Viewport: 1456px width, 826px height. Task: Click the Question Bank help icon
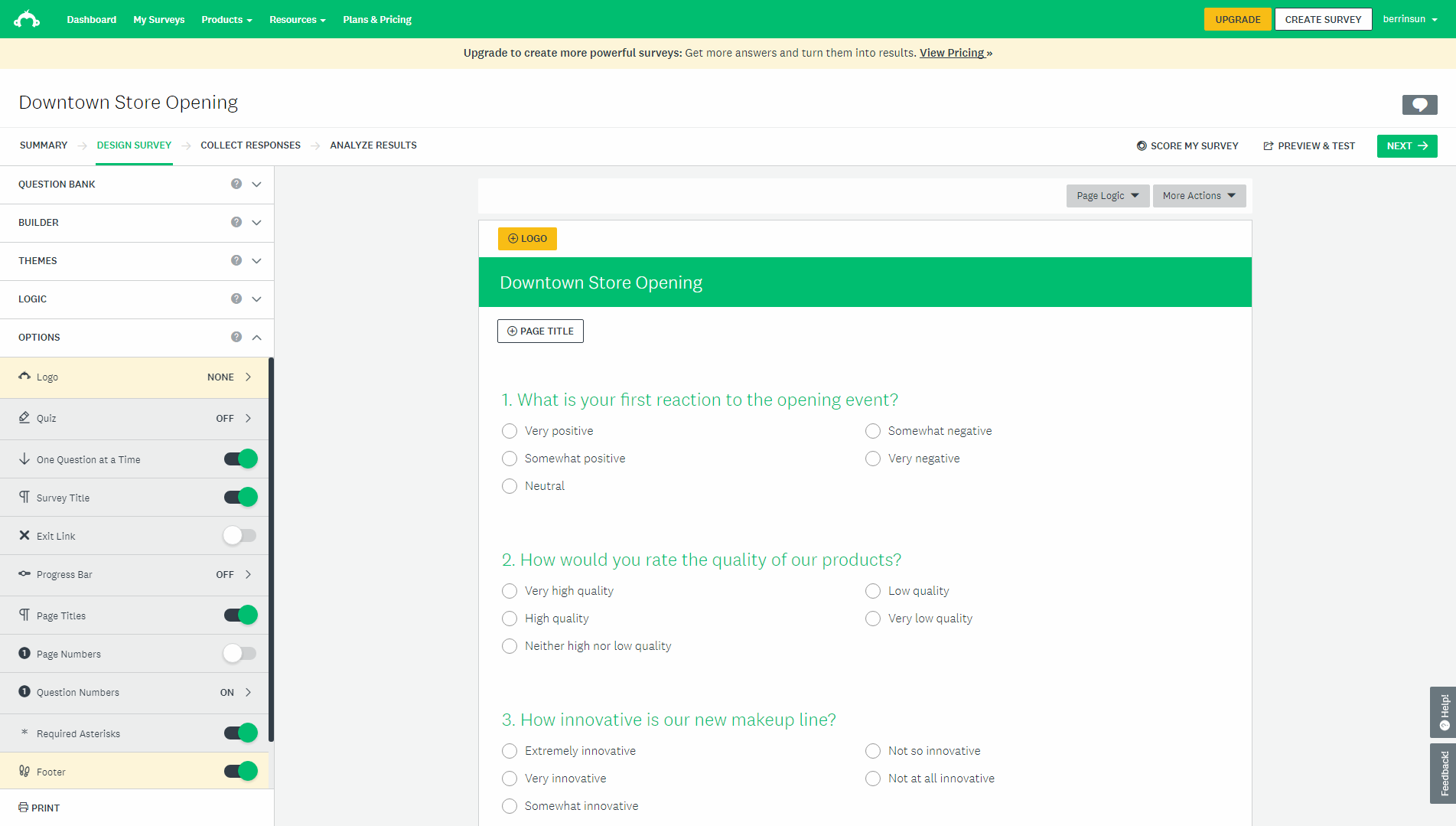236,184
